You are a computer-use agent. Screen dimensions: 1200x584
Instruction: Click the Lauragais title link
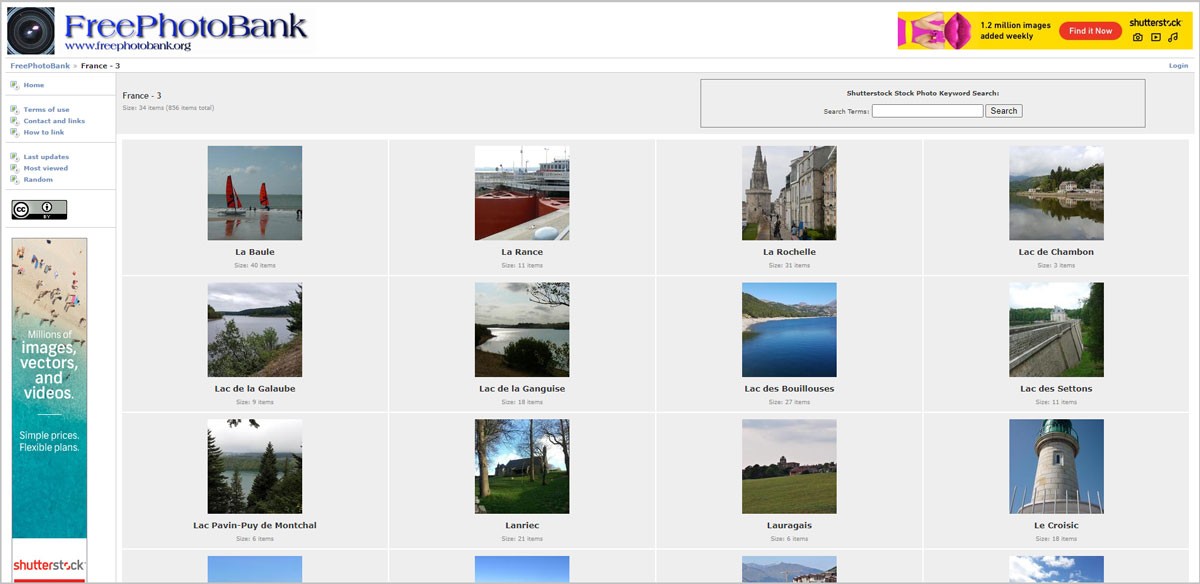click(789, 526)
